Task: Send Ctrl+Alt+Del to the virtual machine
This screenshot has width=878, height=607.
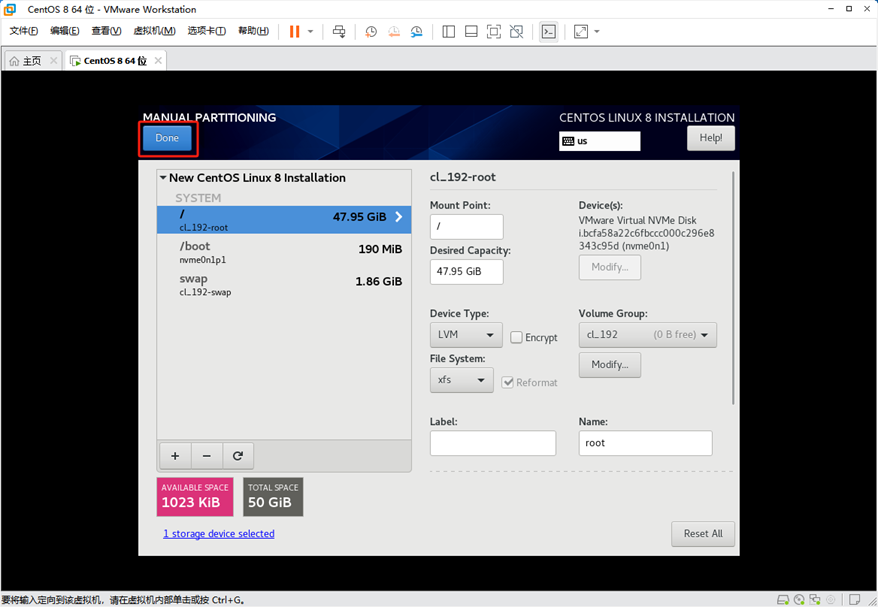Action: (x=339, y=31)
